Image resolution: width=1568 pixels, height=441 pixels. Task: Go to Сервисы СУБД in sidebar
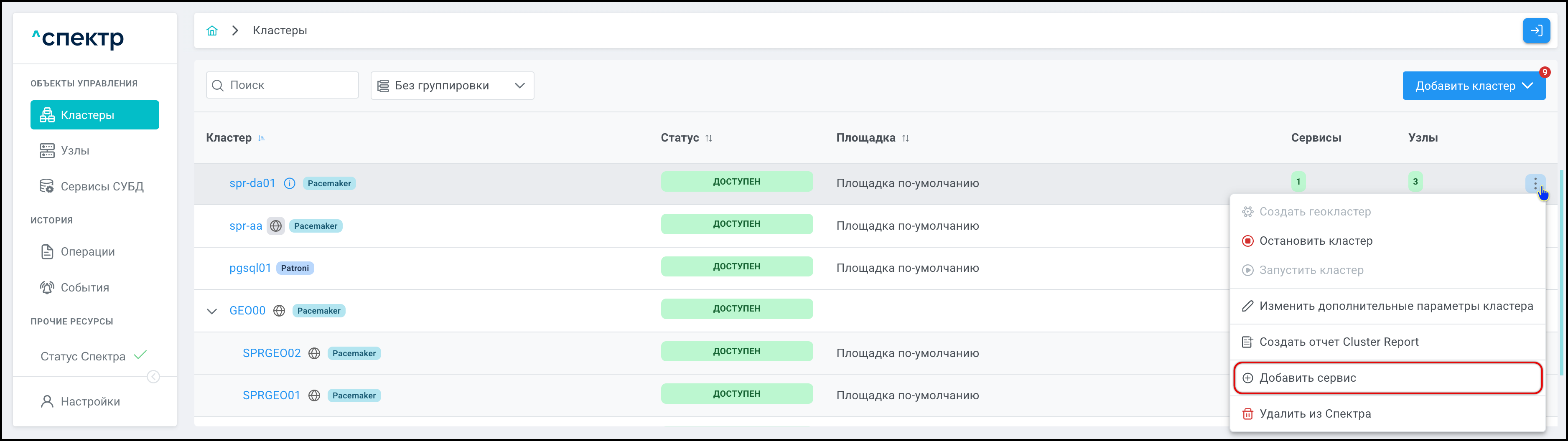coord(102,186)
